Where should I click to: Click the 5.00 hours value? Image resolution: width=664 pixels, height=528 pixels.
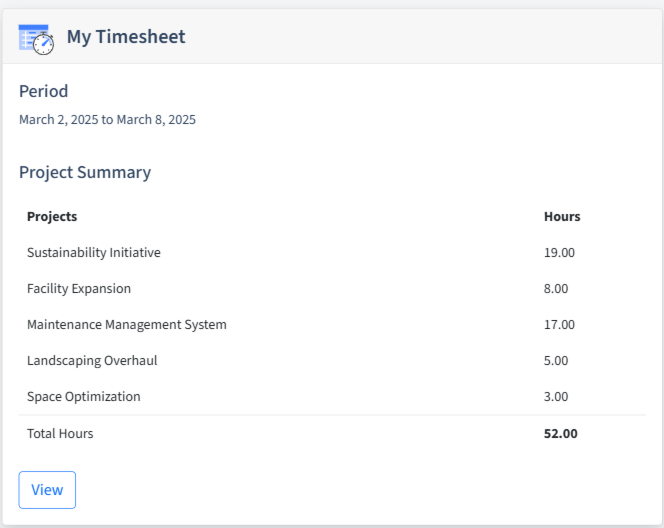click(556, 360)
